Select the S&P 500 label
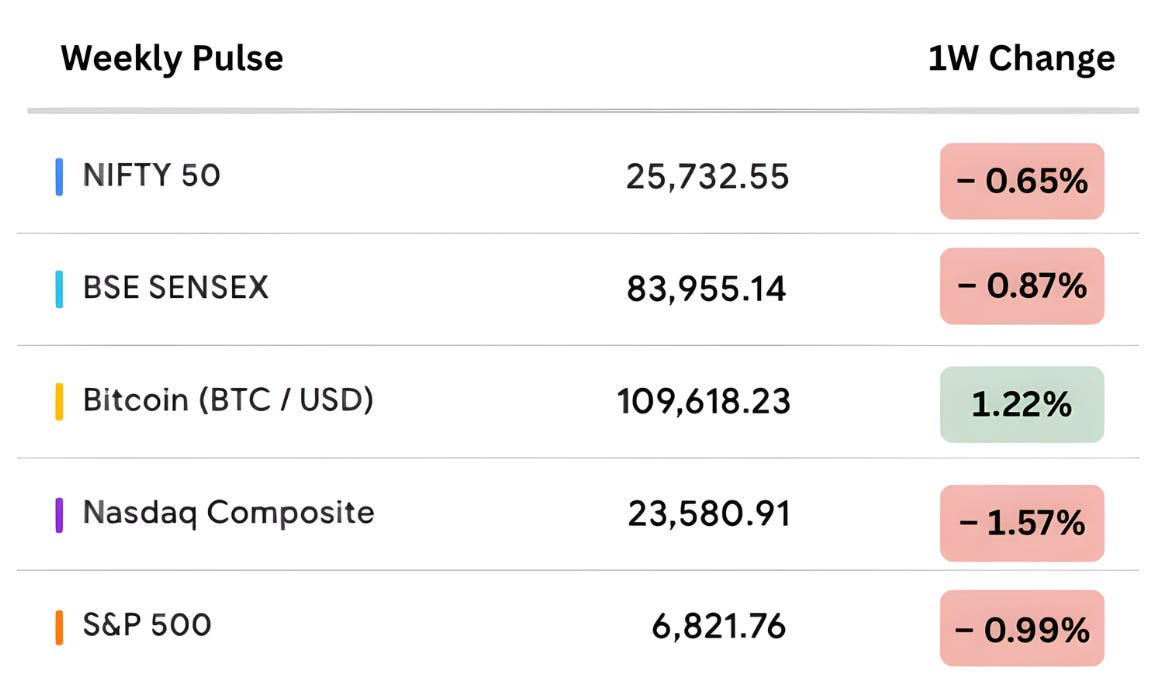The height and width of the screenshot is (678, 1159). [147, 625]
